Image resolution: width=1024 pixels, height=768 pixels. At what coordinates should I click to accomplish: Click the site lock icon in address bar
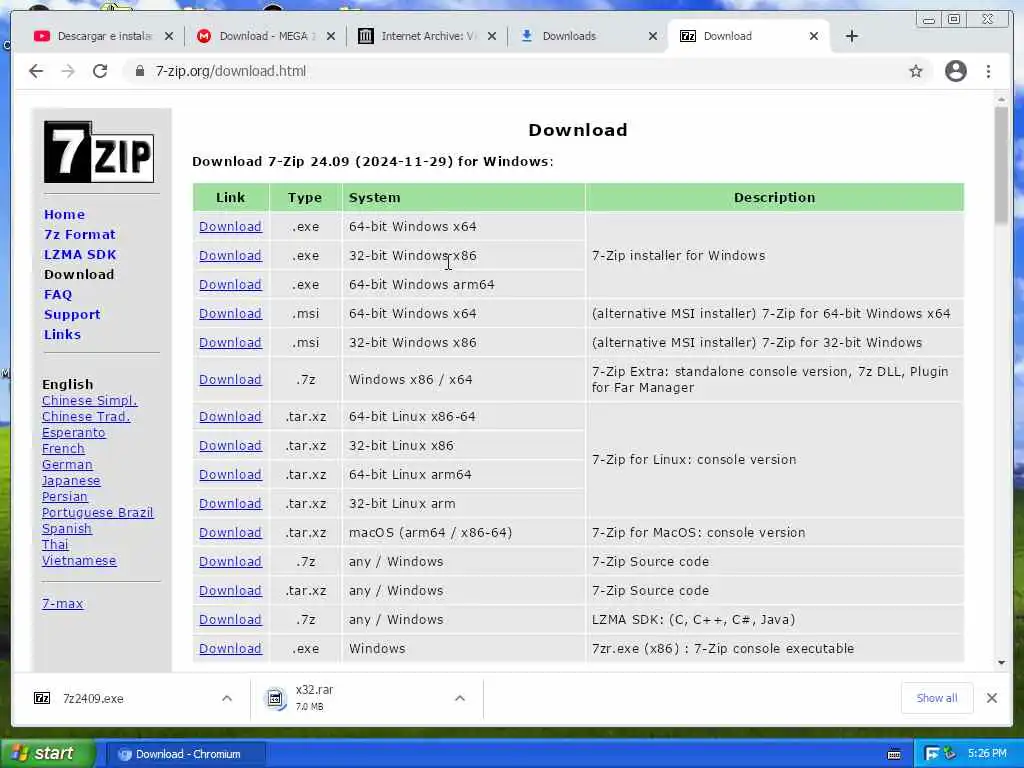click(139, 71)
